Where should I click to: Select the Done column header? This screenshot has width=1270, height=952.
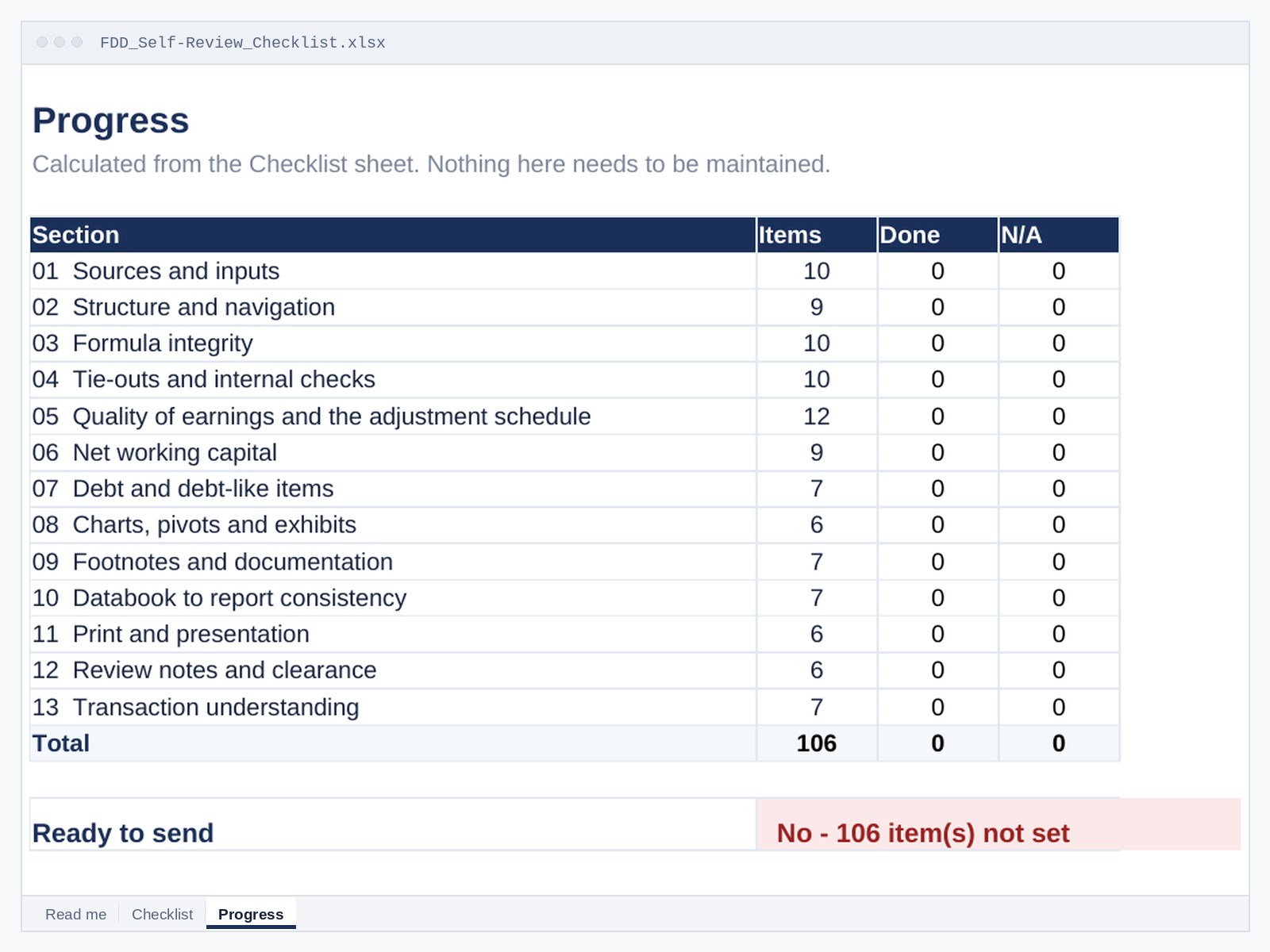937,235
